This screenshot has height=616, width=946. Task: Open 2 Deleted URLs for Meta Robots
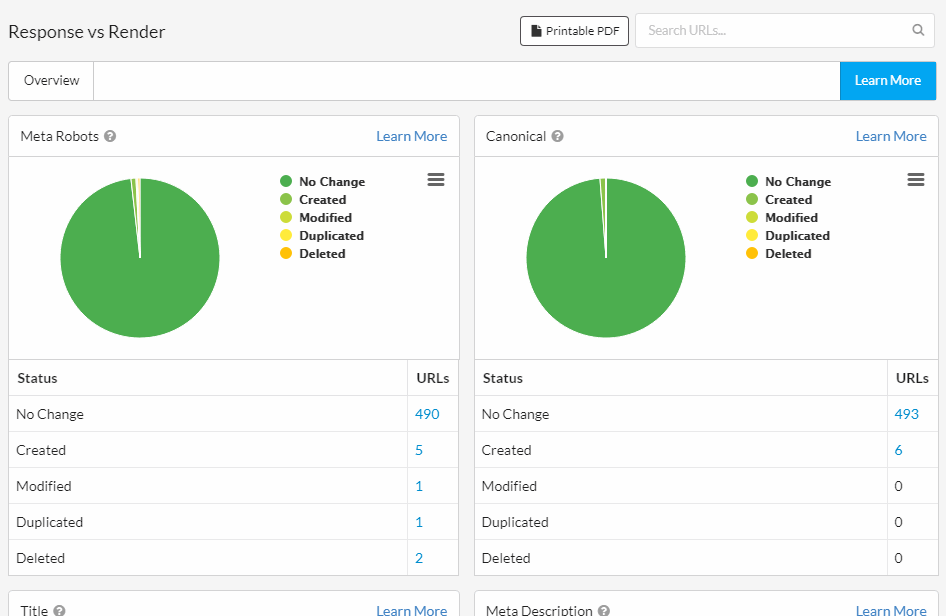click(x=419, y=559)
